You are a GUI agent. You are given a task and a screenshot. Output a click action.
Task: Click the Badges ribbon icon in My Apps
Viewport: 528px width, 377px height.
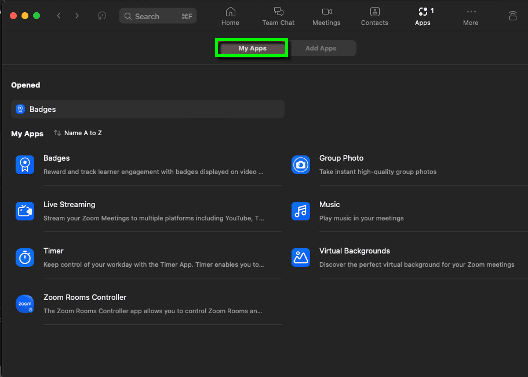25,165
